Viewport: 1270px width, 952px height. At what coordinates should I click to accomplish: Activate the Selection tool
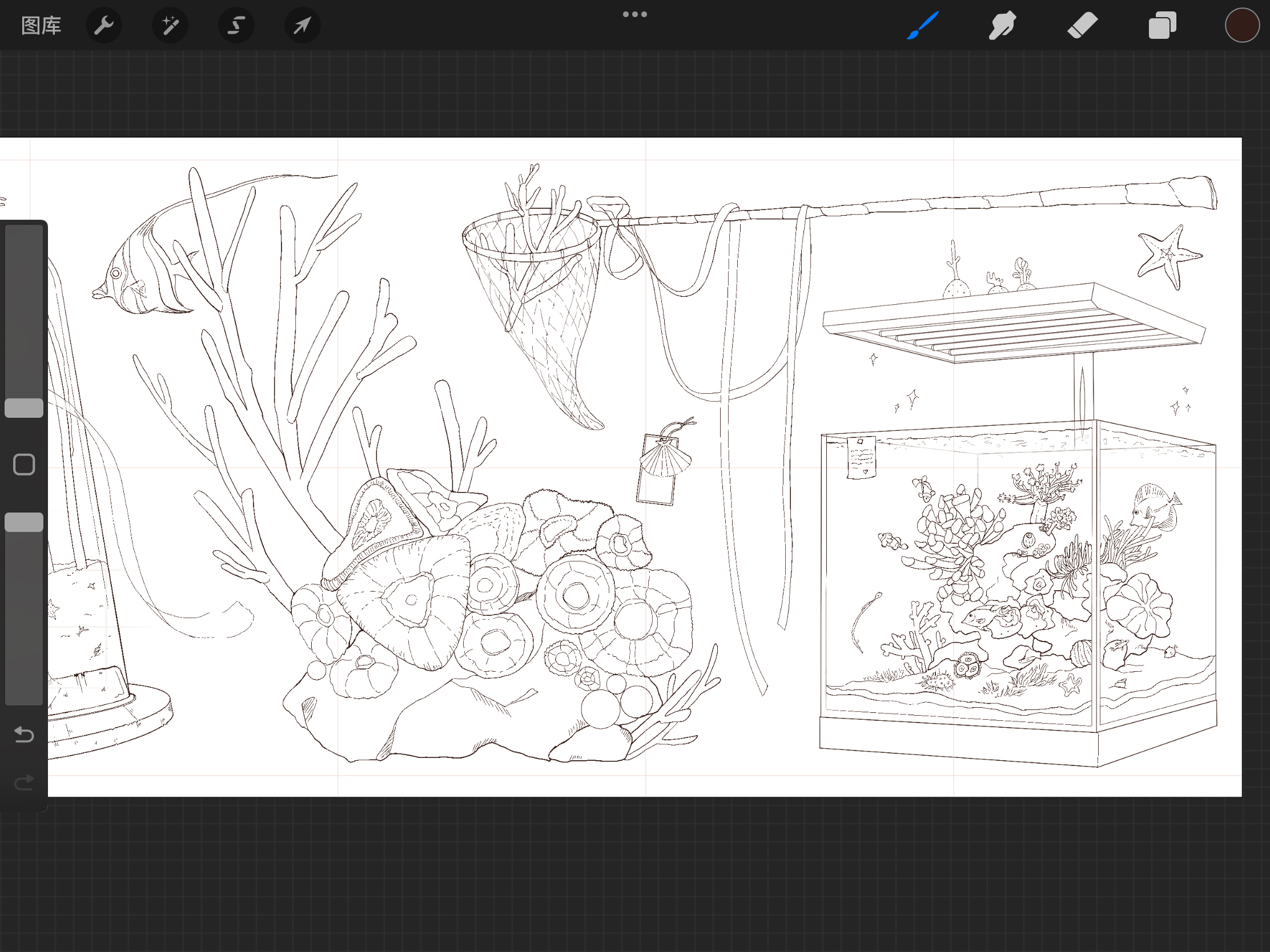(x=236, y=26)
